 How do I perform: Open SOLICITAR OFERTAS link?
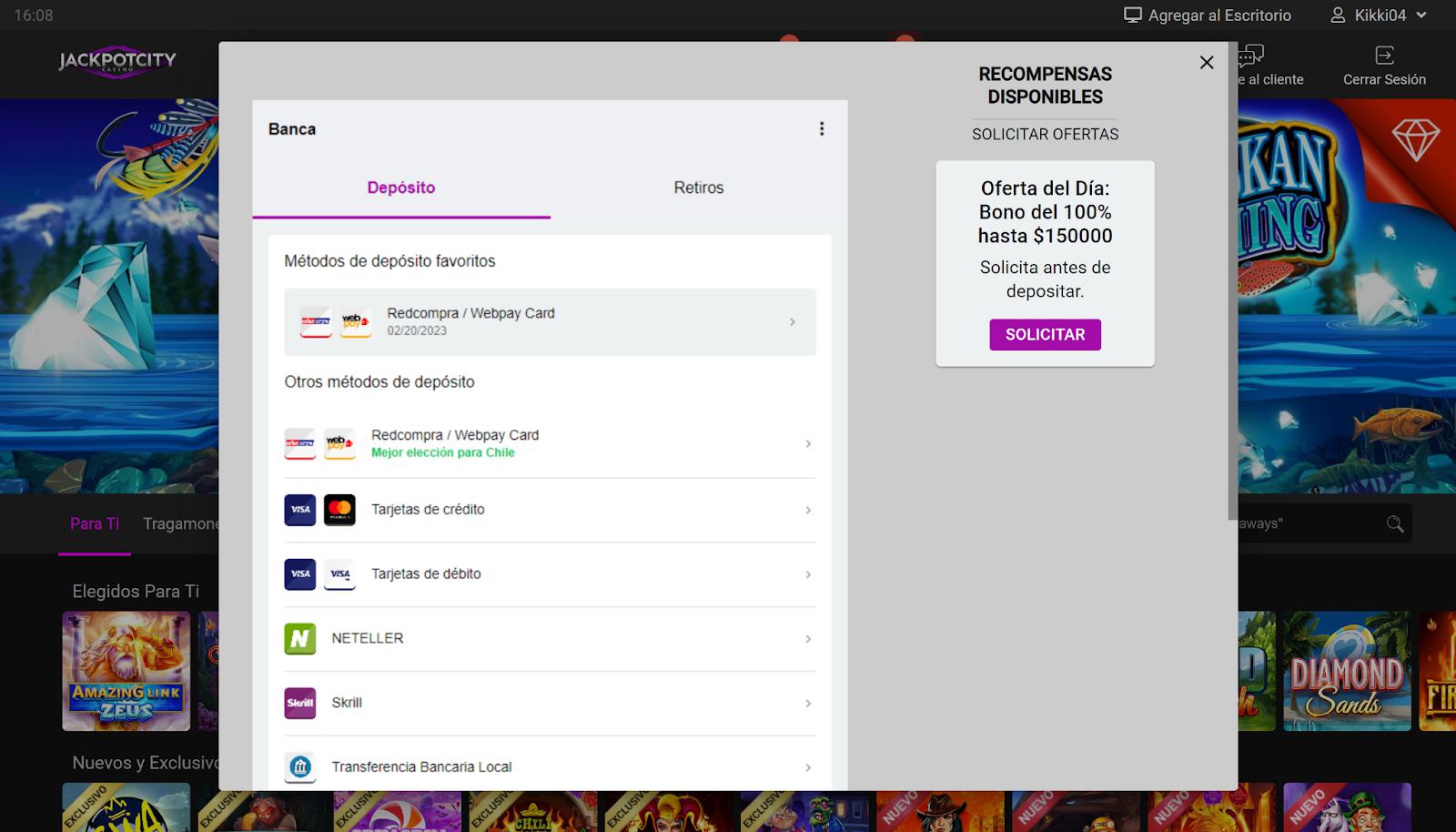tap(1046, 134)
